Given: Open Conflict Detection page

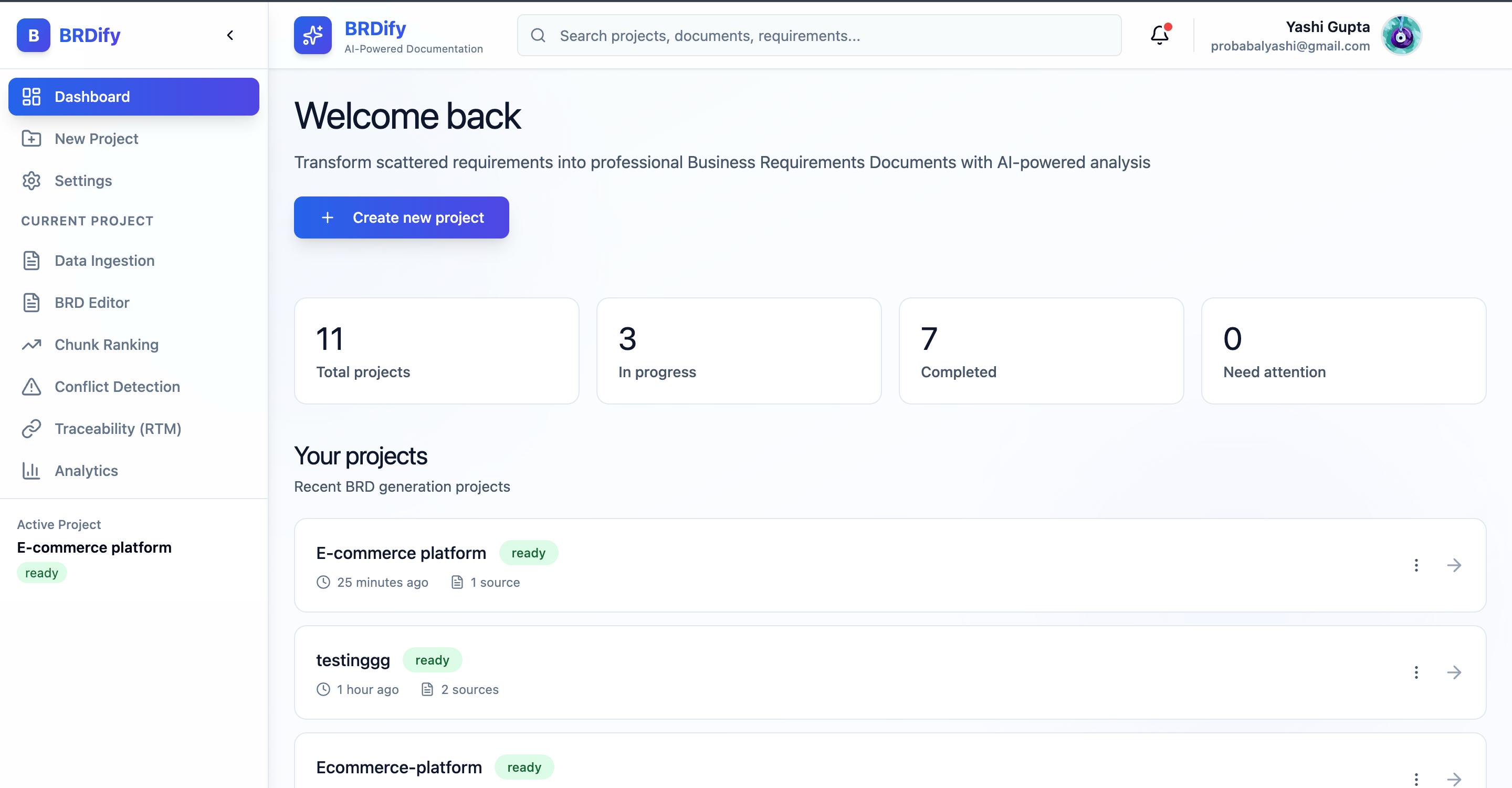Looking at the screenshot, I should [134, 386].
